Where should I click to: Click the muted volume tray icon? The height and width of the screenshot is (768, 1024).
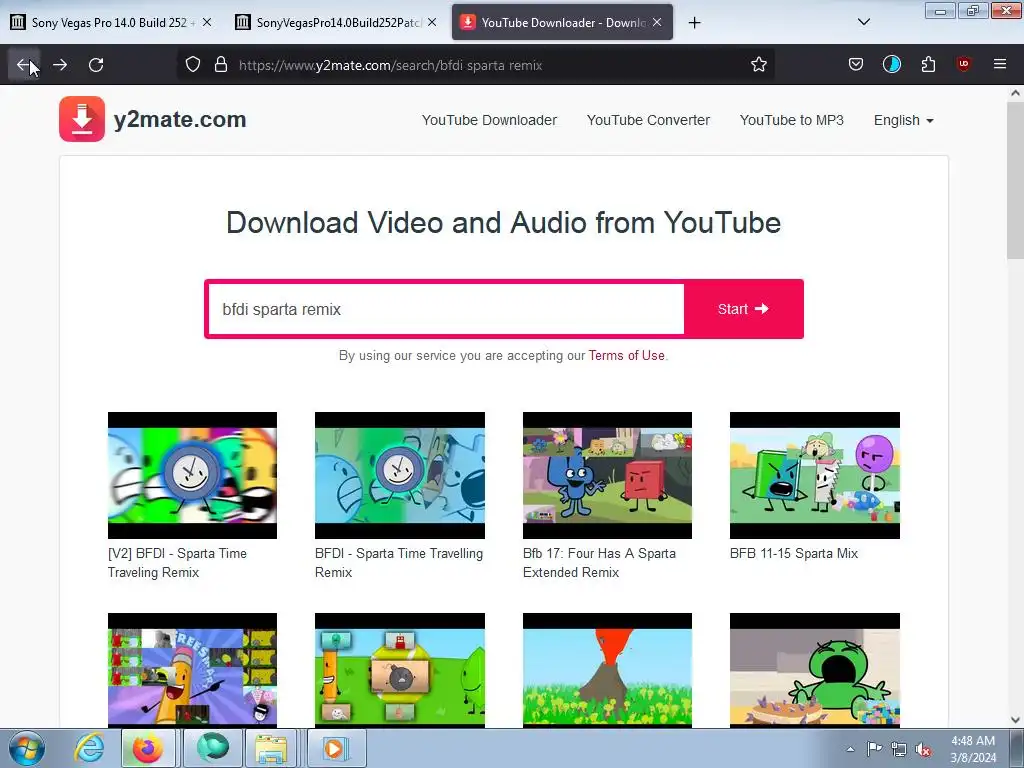click(923, 749)
